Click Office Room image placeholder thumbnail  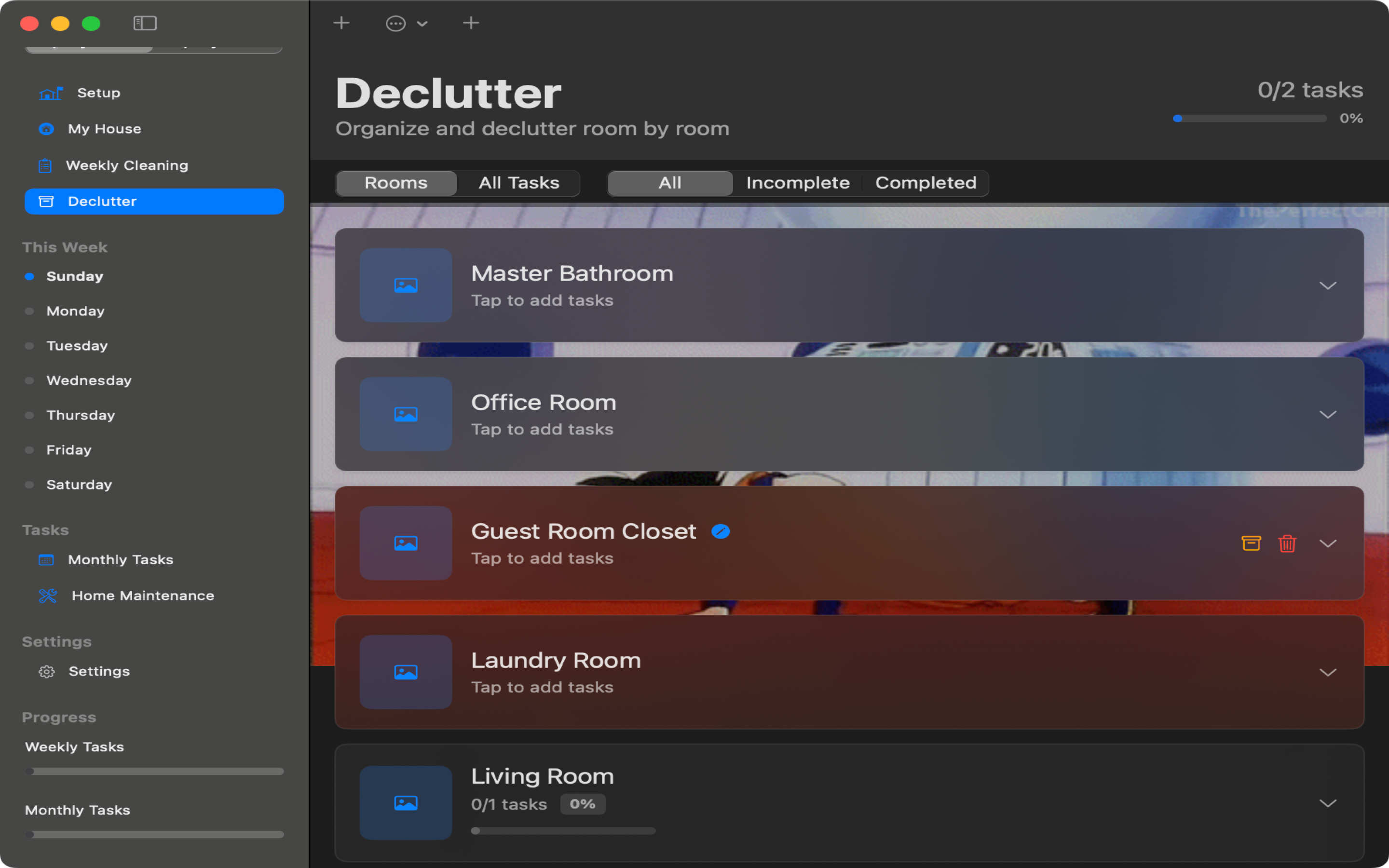coord(406,414)
